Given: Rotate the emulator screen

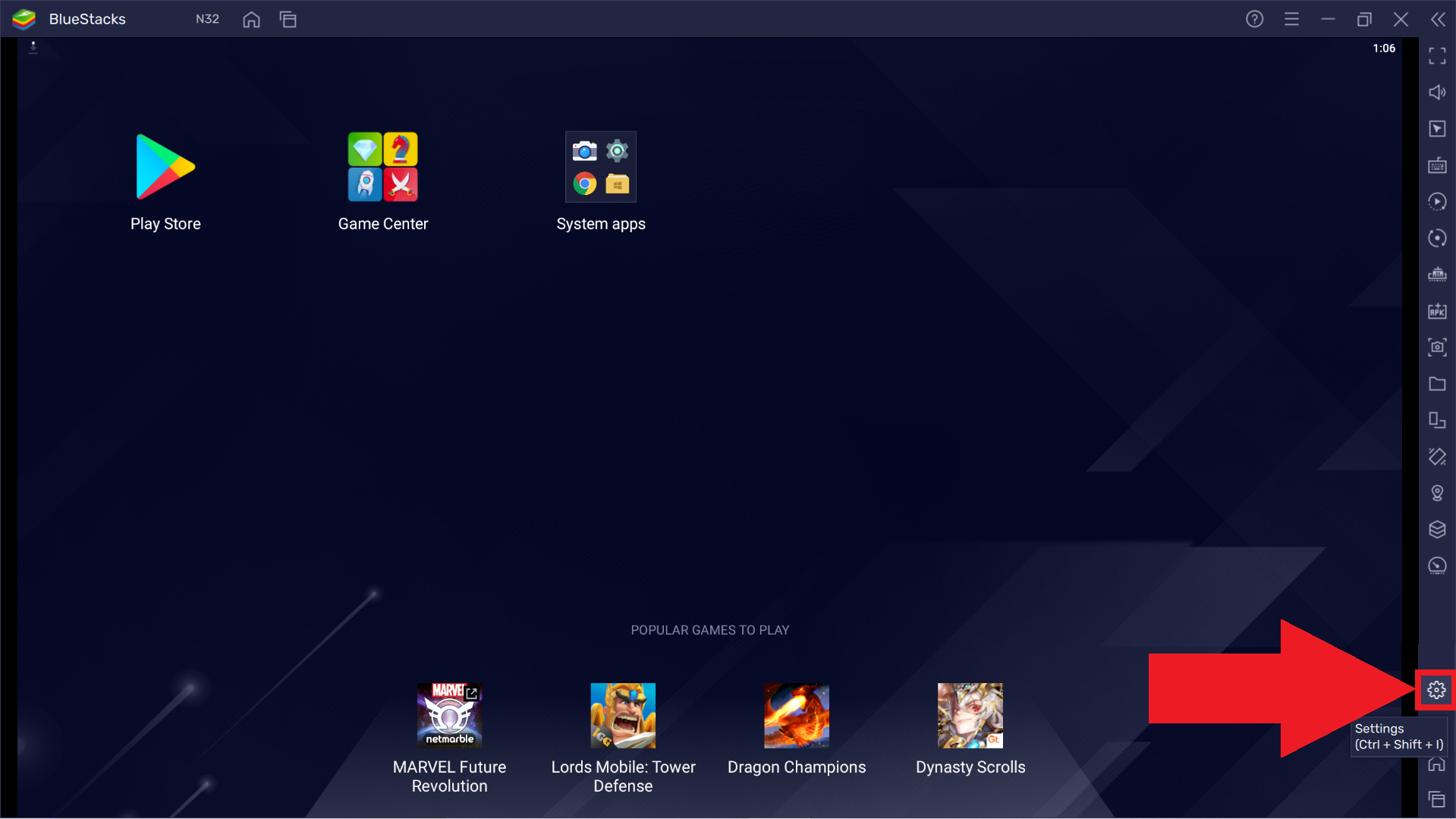Looking at the screenshot, I should pyautogui.click(x=1436, y=420).
